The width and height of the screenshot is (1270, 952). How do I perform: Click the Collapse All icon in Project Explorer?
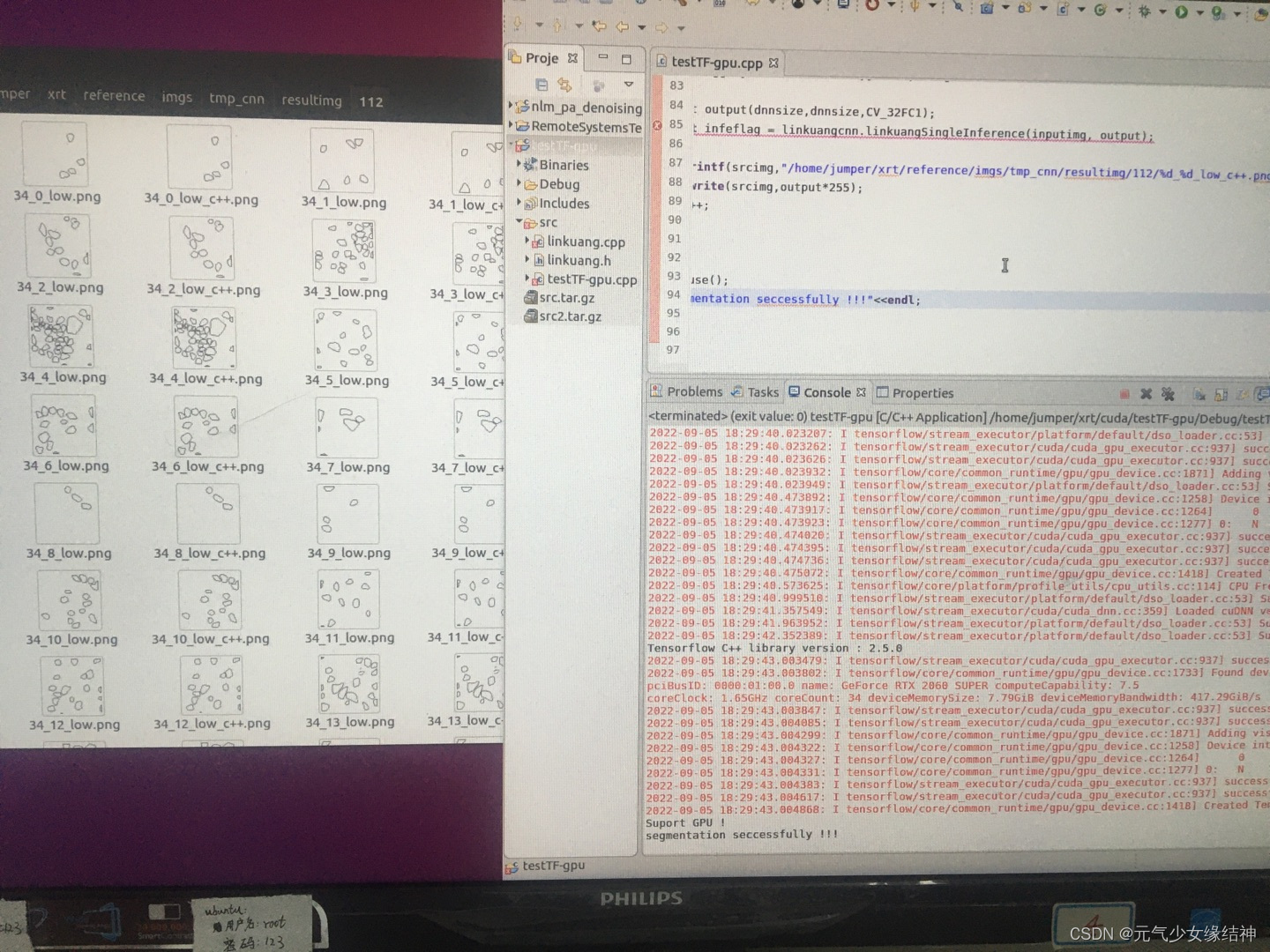click(542, 86)
